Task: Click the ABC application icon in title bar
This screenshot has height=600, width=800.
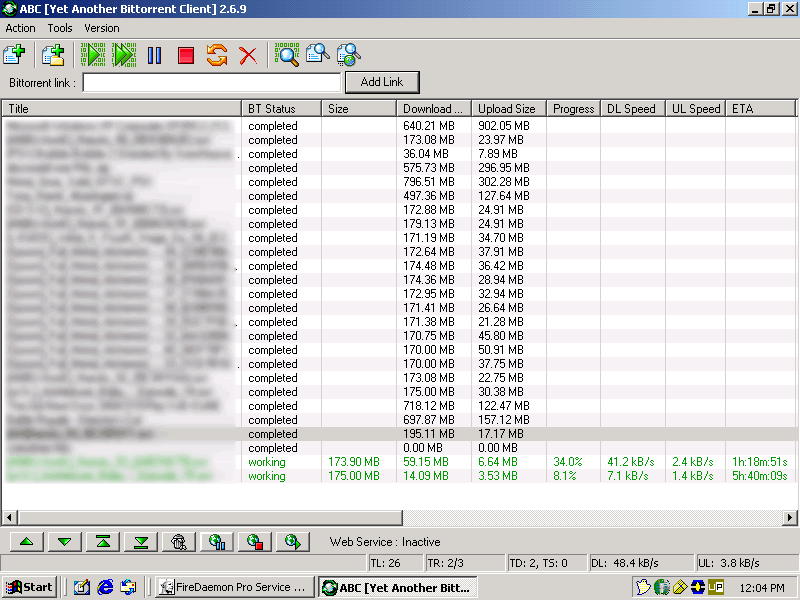Action: 9,9
